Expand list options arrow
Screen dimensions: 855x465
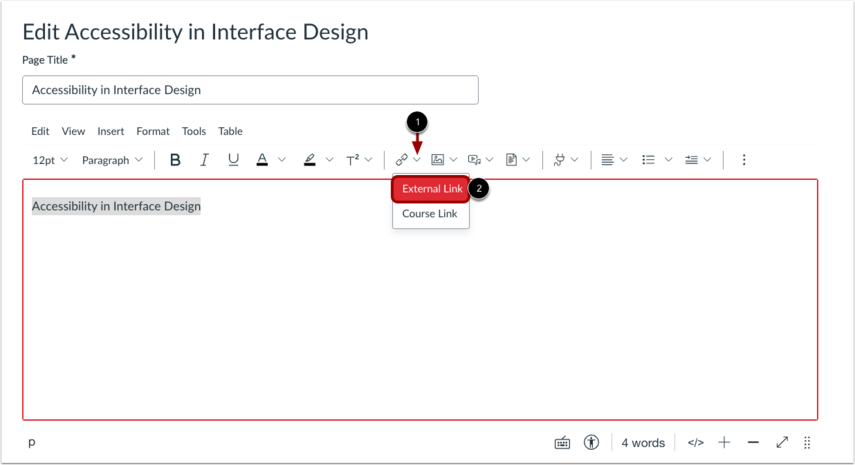(x=668, y=160)
